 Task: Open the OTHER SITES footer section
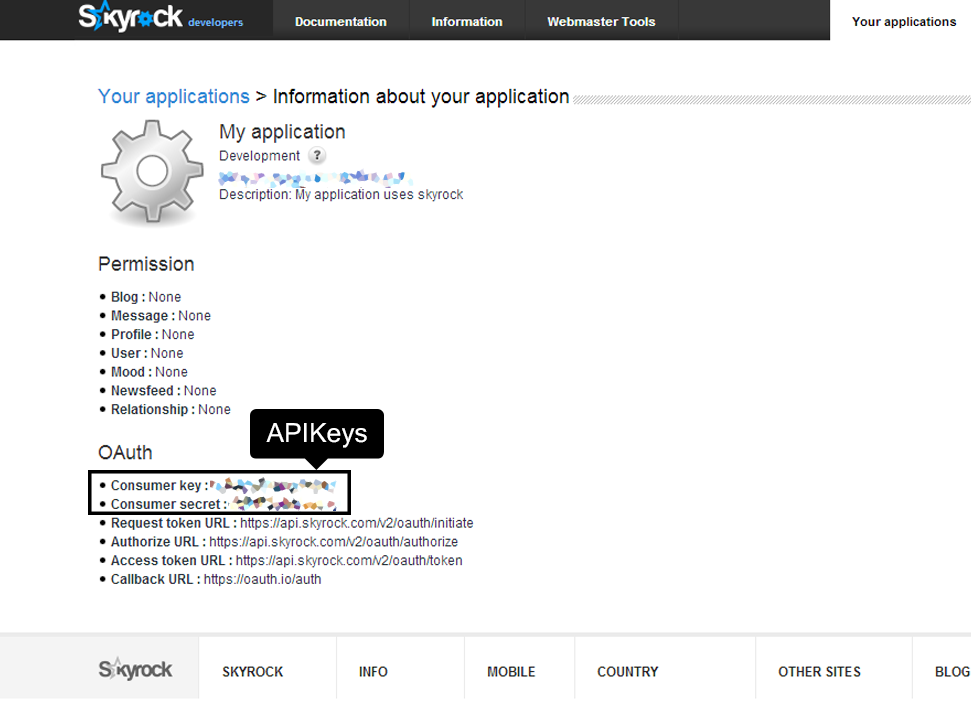coord(819,672)
